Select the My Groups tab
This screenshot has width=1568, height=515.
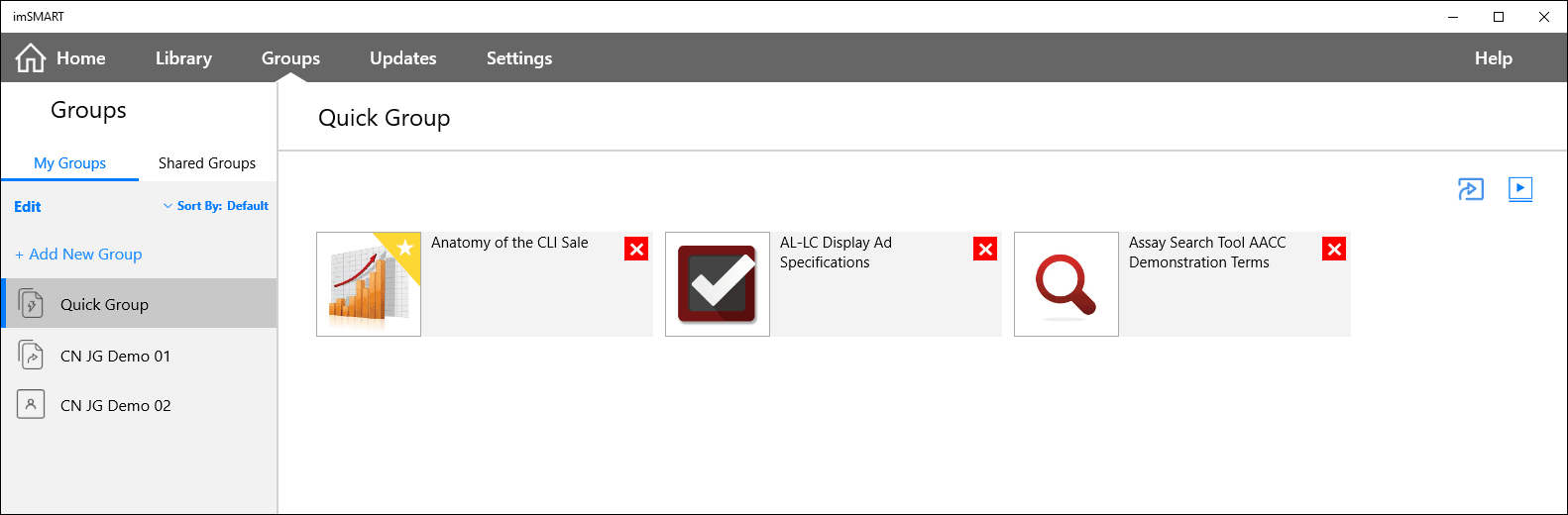click(69, 163)
